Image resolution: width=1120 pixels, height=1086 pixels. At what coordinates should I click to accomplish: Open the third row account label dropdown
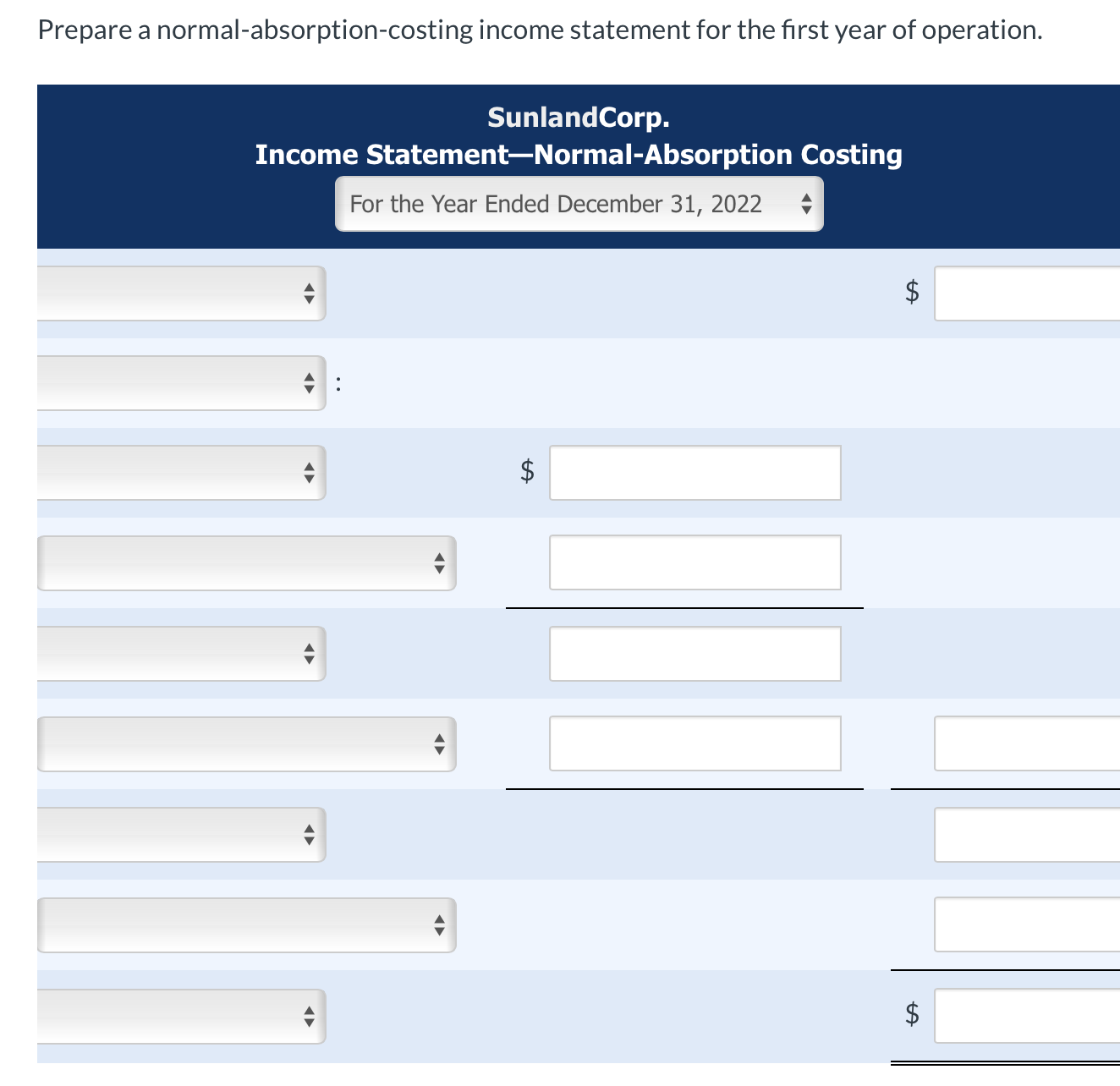pos(181,473)
